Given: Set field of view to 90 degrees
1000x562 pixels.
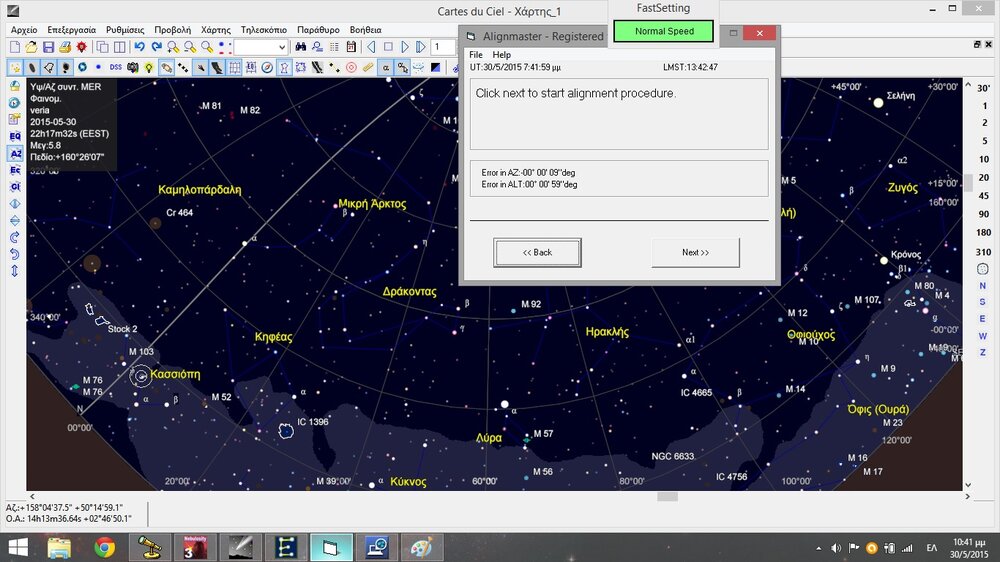Looking at the screenshot, I should pos(983,215).
